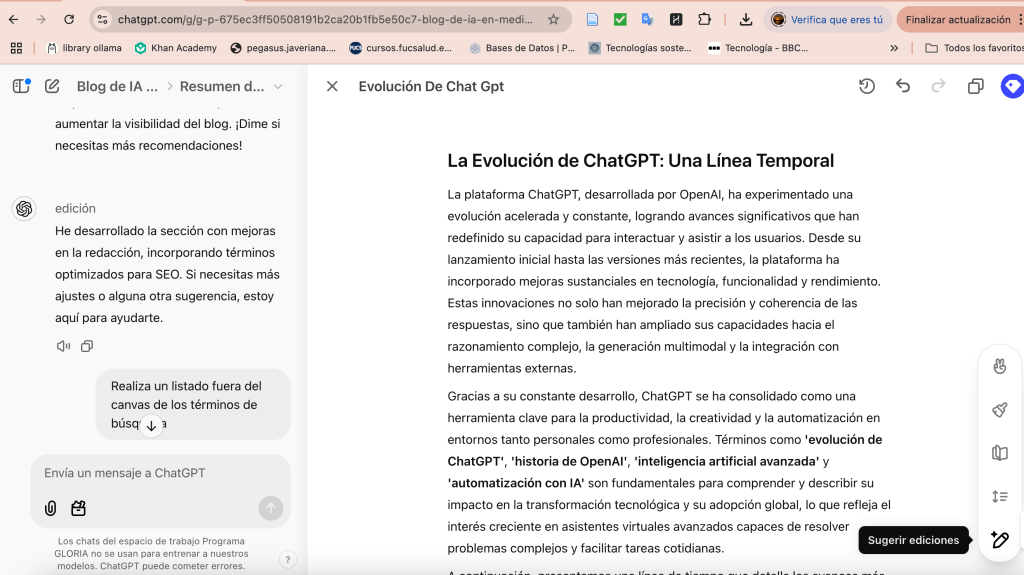Open the reading level tool
This screenshot has height=575, width=1024.
pos(999,453)
